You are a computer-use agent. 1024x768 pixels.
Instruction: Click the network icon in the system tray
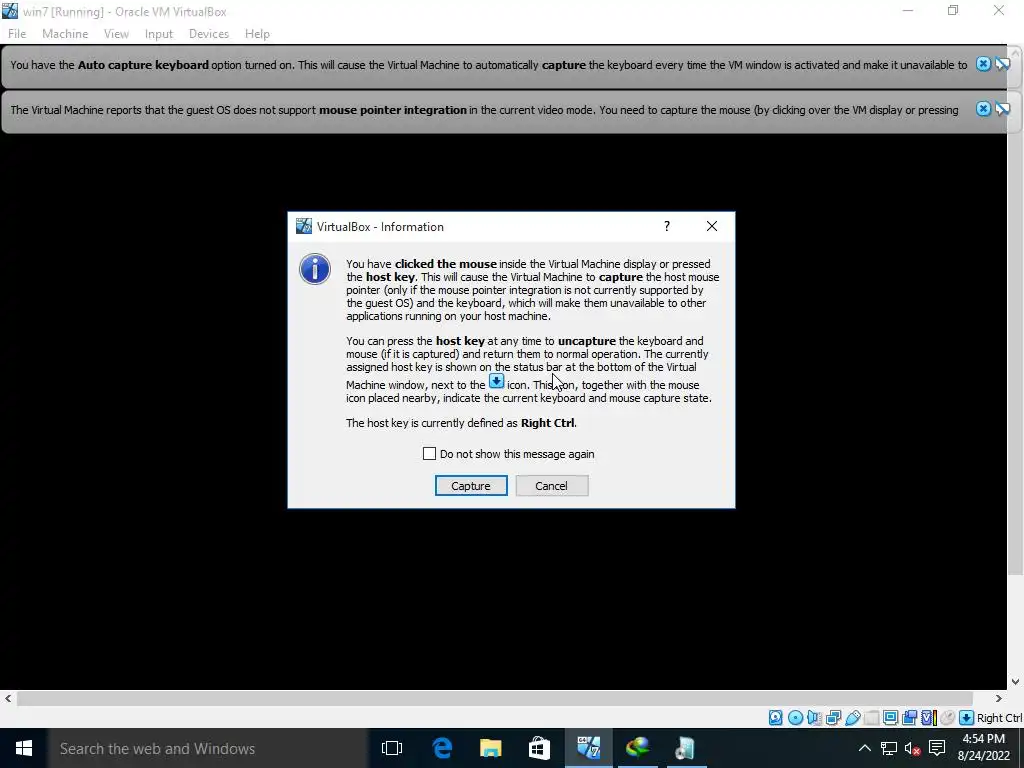(888, 748)
